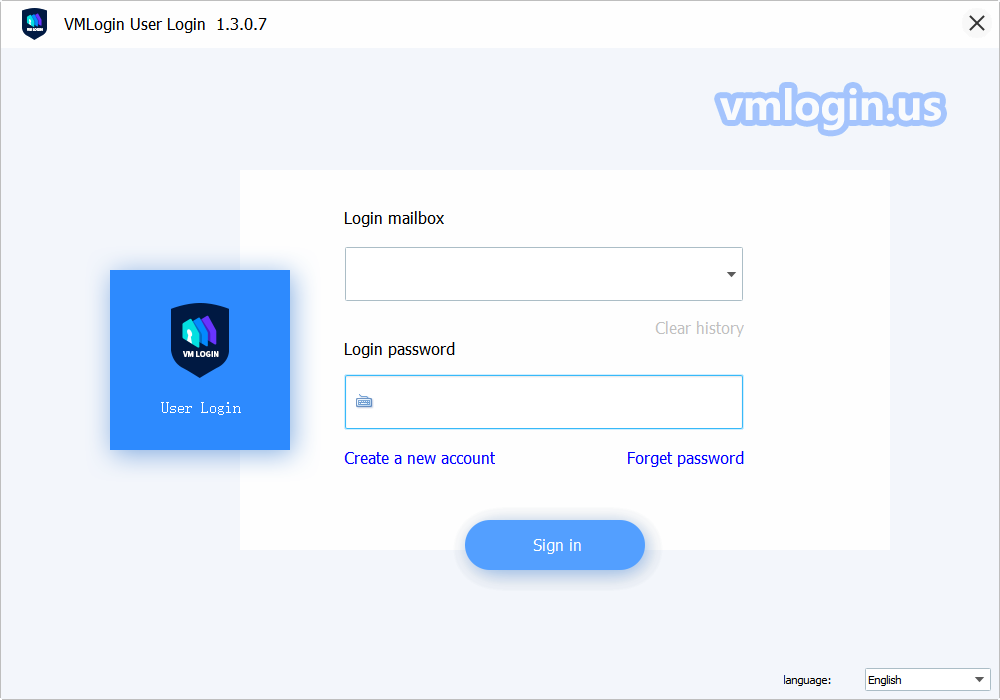Expand the Login mailbox dropdown arrow
This screenshot has width=1000, height=700.
[731, 274]
